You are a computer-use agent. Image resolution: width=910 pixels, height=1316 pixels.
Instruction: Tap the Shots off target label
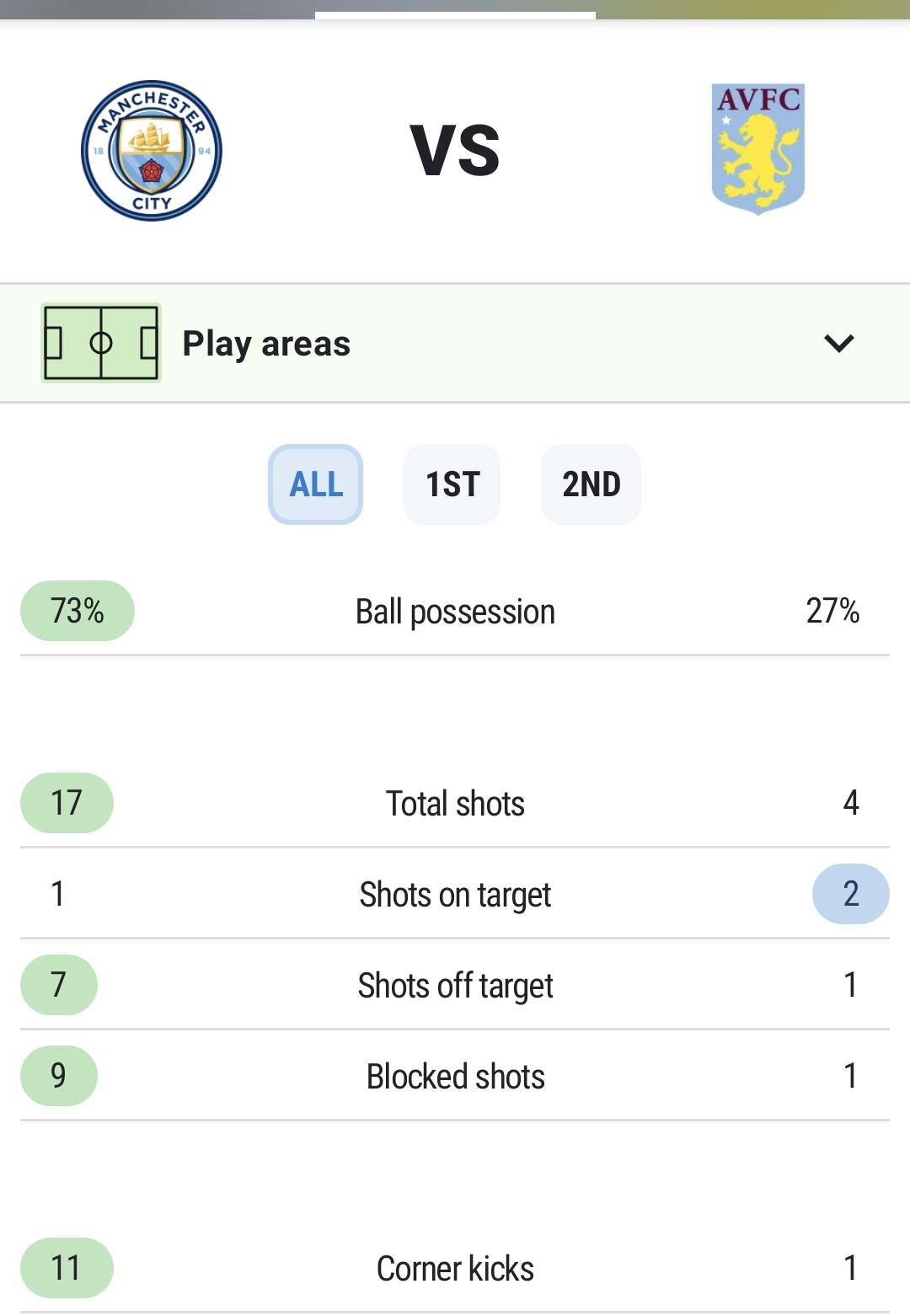pos(455,986)
